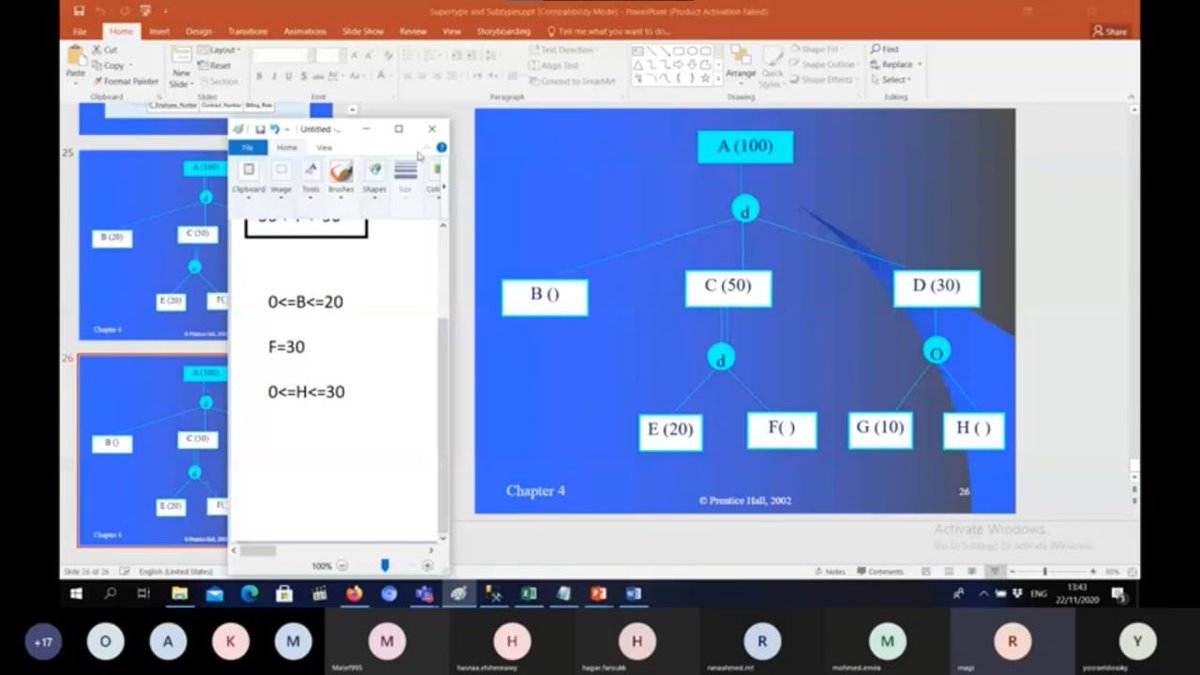Switch to Paint View tab
This screenshot has height=675, width=1200.
pos(324,147)
